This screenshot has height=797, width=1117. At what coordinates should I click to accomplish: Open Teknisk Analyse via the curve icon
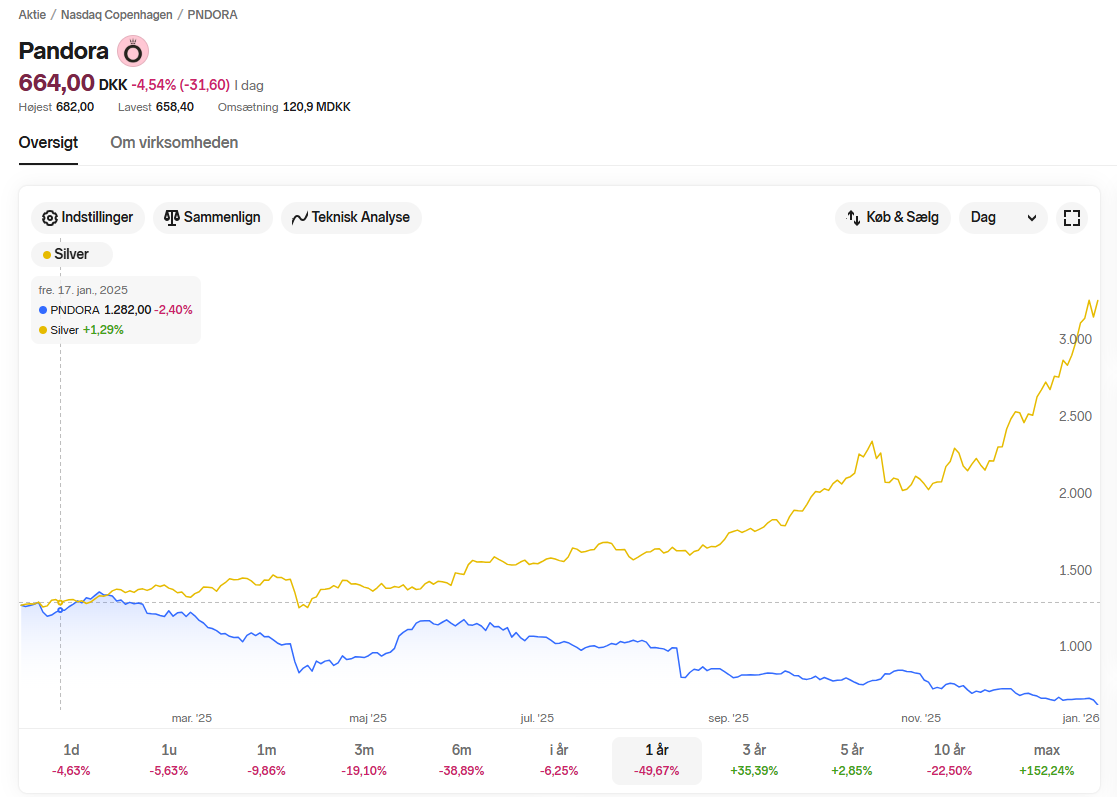coord(300,218)
